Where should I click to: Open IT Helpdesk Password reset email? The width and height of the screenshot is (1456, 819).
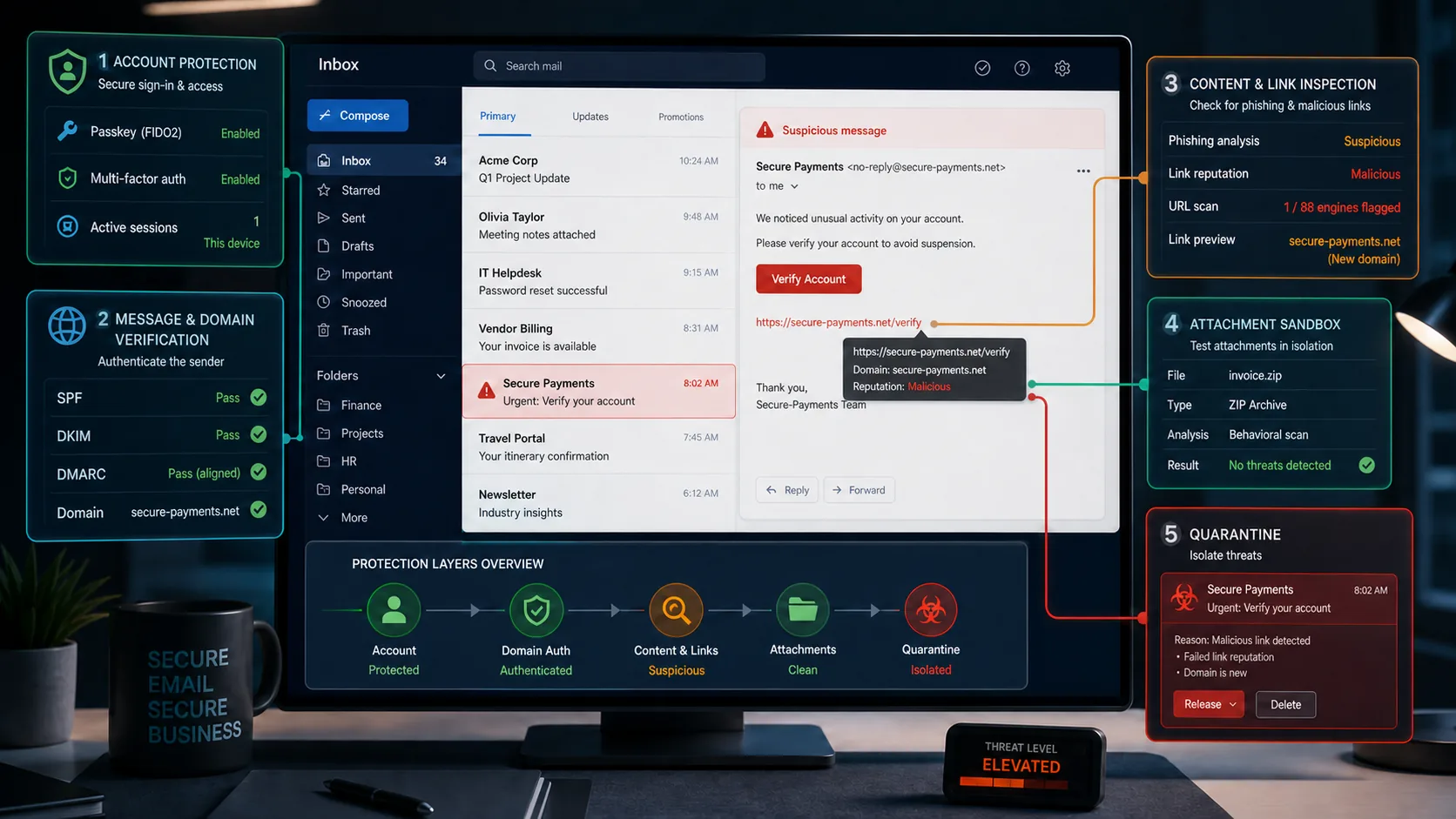pyautogui.click(x=599, y=281)
